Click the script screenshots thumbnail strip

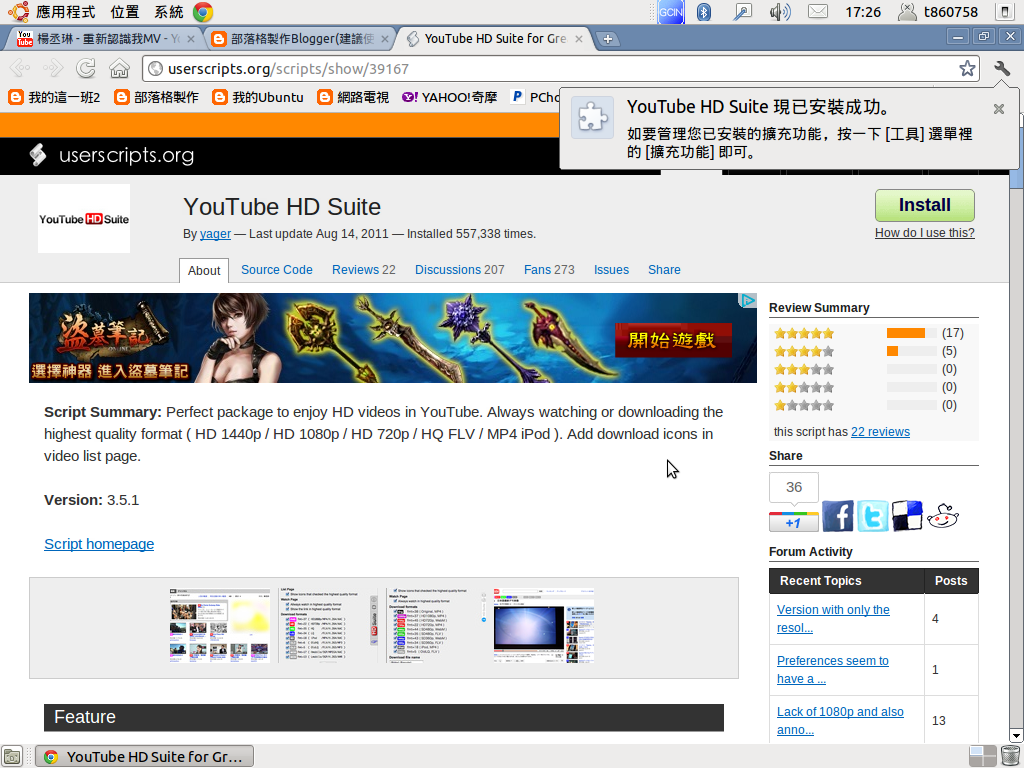[383, 627]
